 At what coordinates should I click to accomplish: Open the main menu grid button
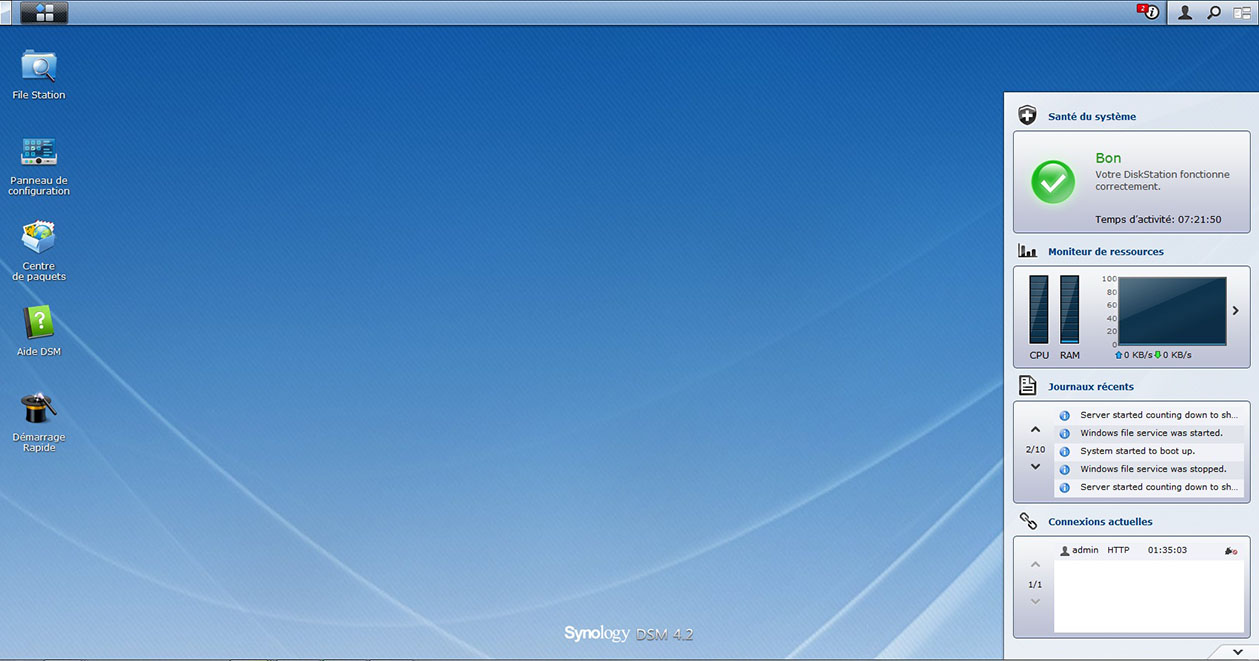[44, 13]
